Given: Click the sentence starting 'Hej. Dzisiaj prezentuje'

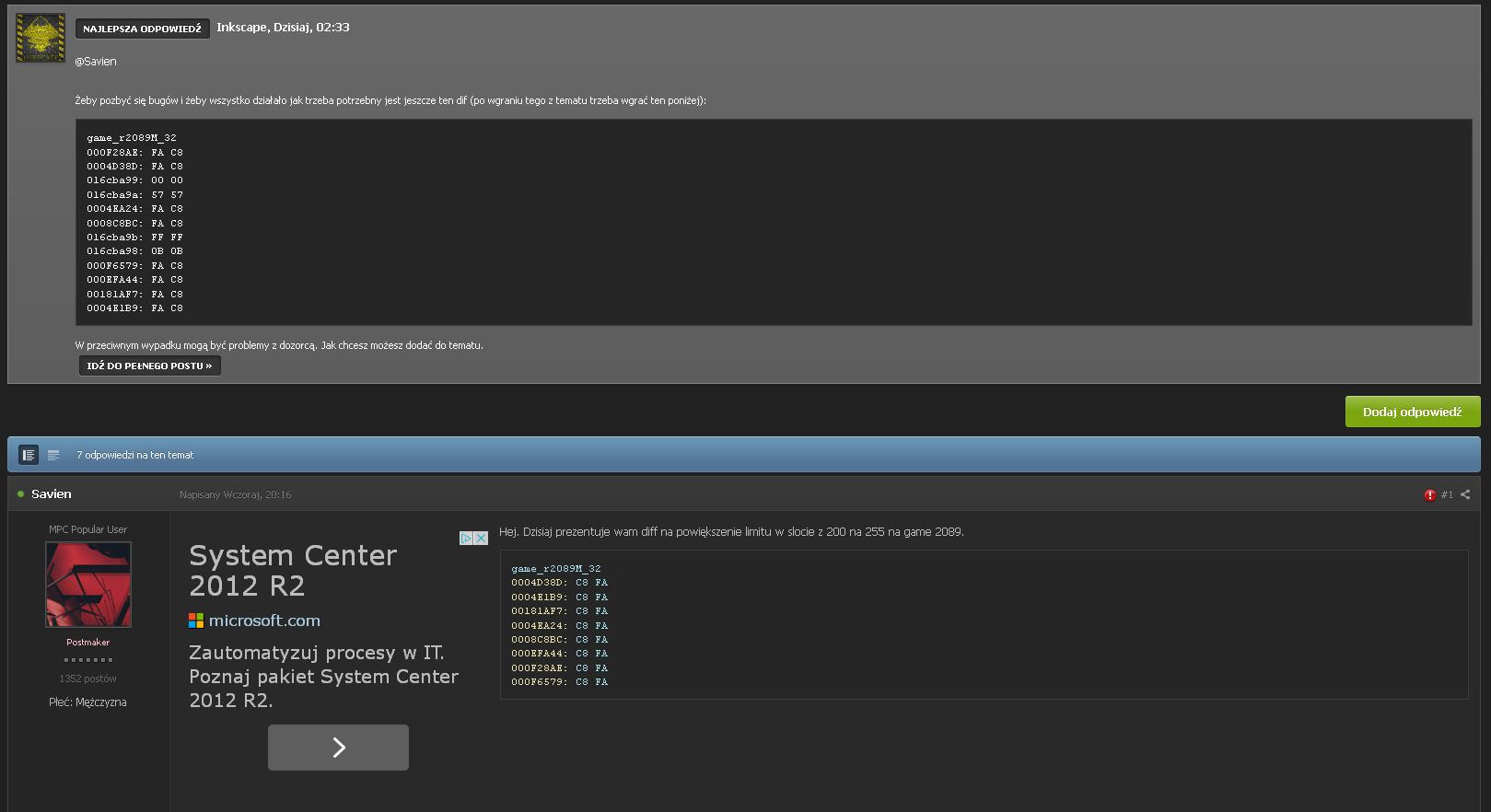Looking at the screenshot, I should coord(731,532).
